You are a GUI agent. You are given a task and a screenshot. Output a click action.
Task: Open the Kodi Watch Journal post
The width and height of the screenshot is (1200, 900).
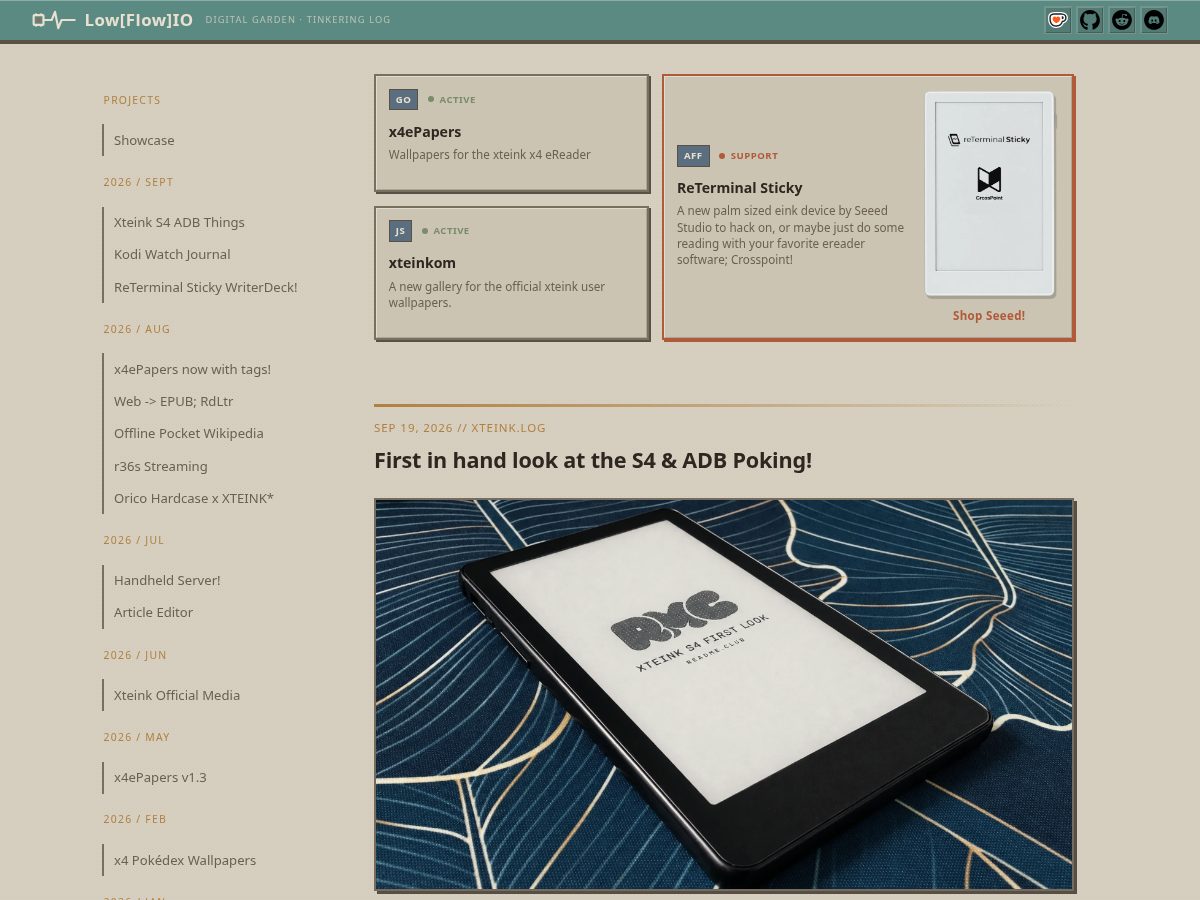(x=172, y=254)
